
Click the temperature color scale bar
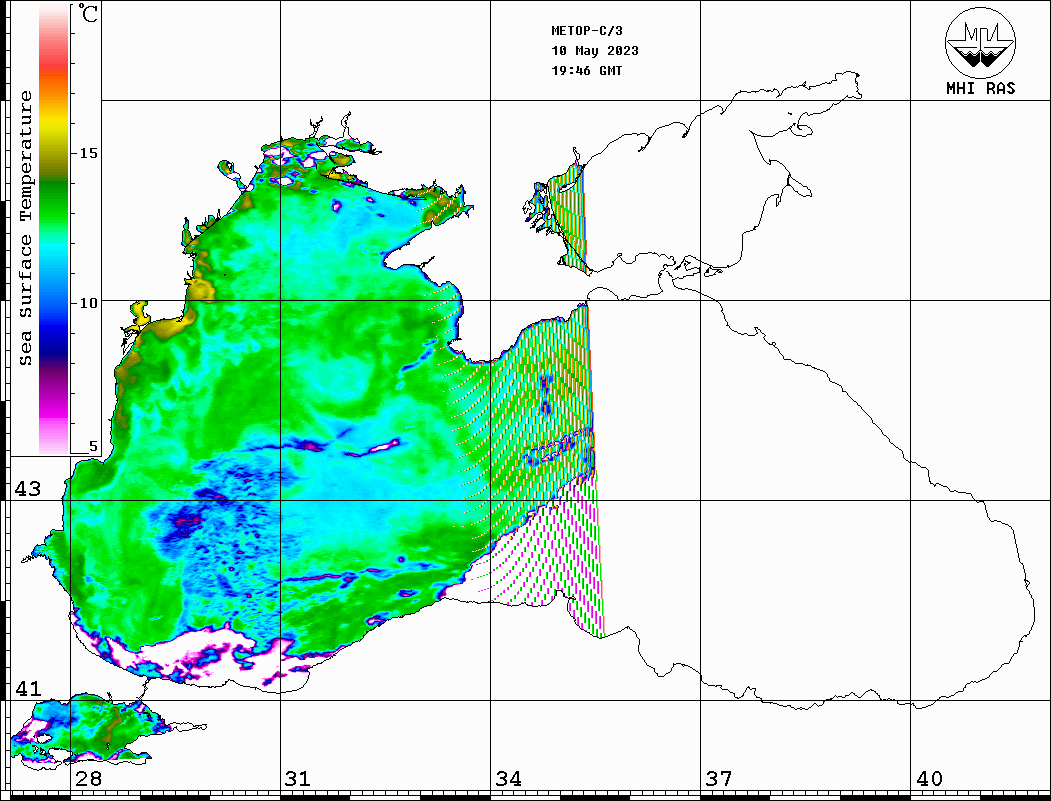(54, 229)
